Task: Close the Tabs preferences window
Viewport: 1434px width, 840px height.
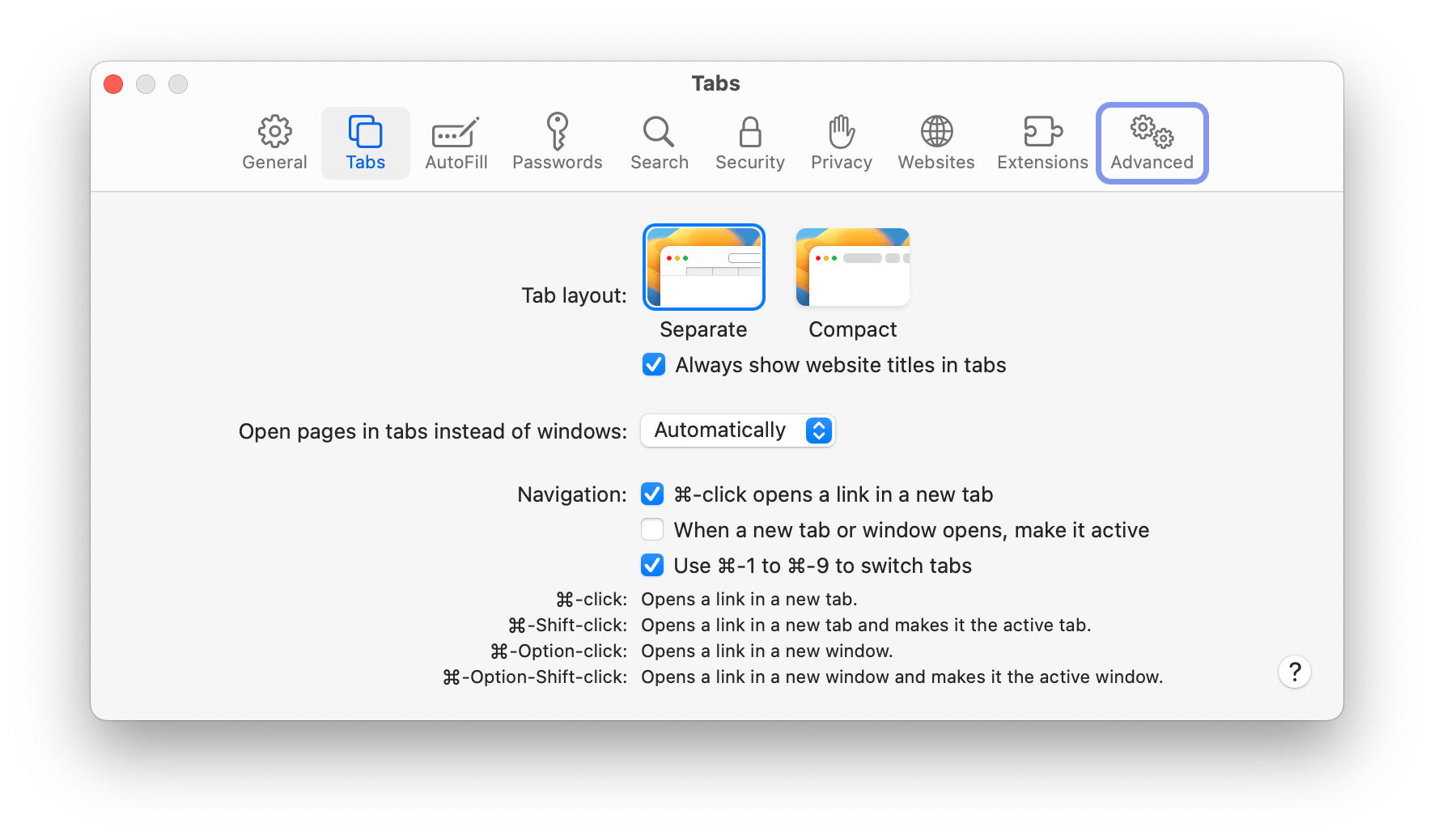Action: click(113, 84)
